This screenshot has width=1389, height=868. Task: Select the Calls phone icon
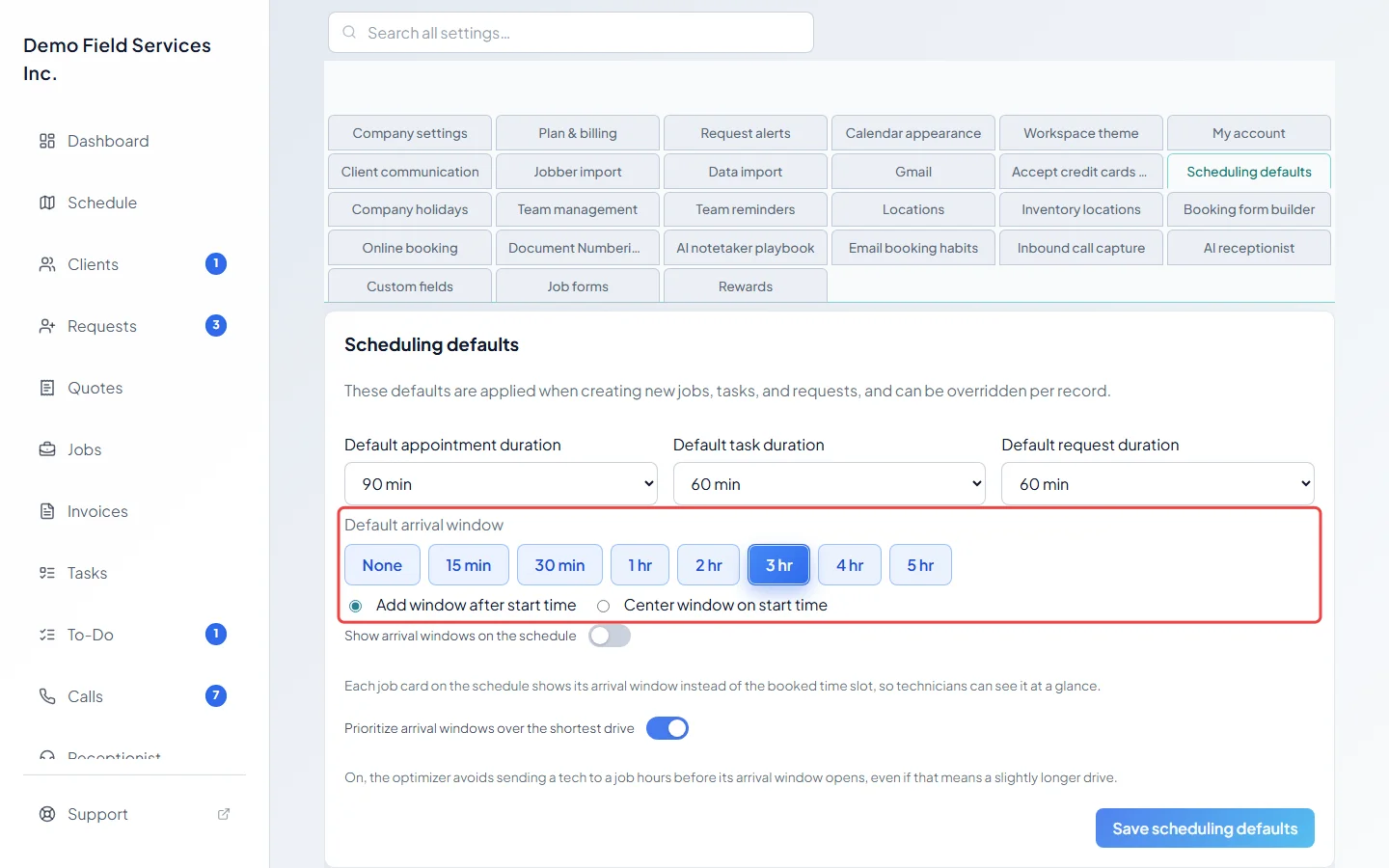coord(47,696)
